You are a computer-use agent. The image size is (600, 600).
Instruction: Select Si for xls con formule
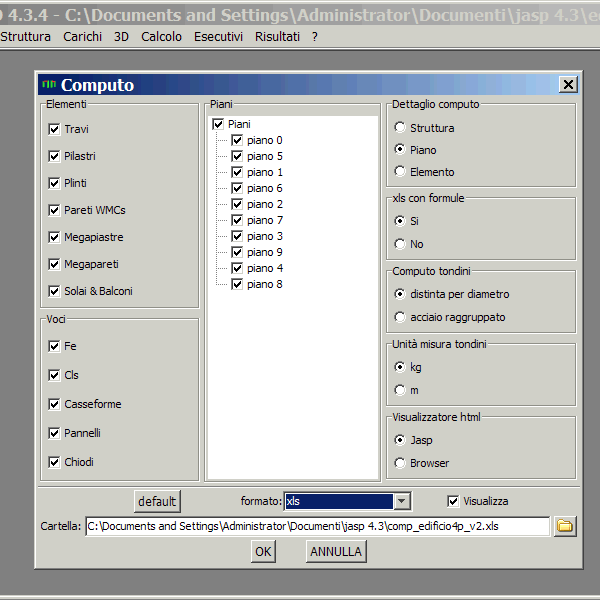point(399,221)
